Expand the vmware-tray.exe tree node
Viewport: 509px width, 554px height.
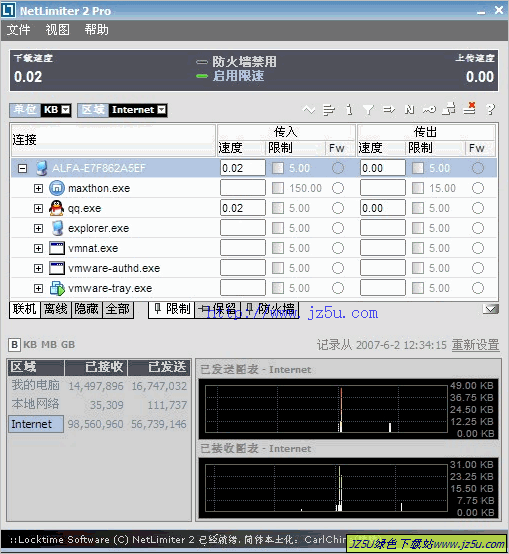pos(38,288)
